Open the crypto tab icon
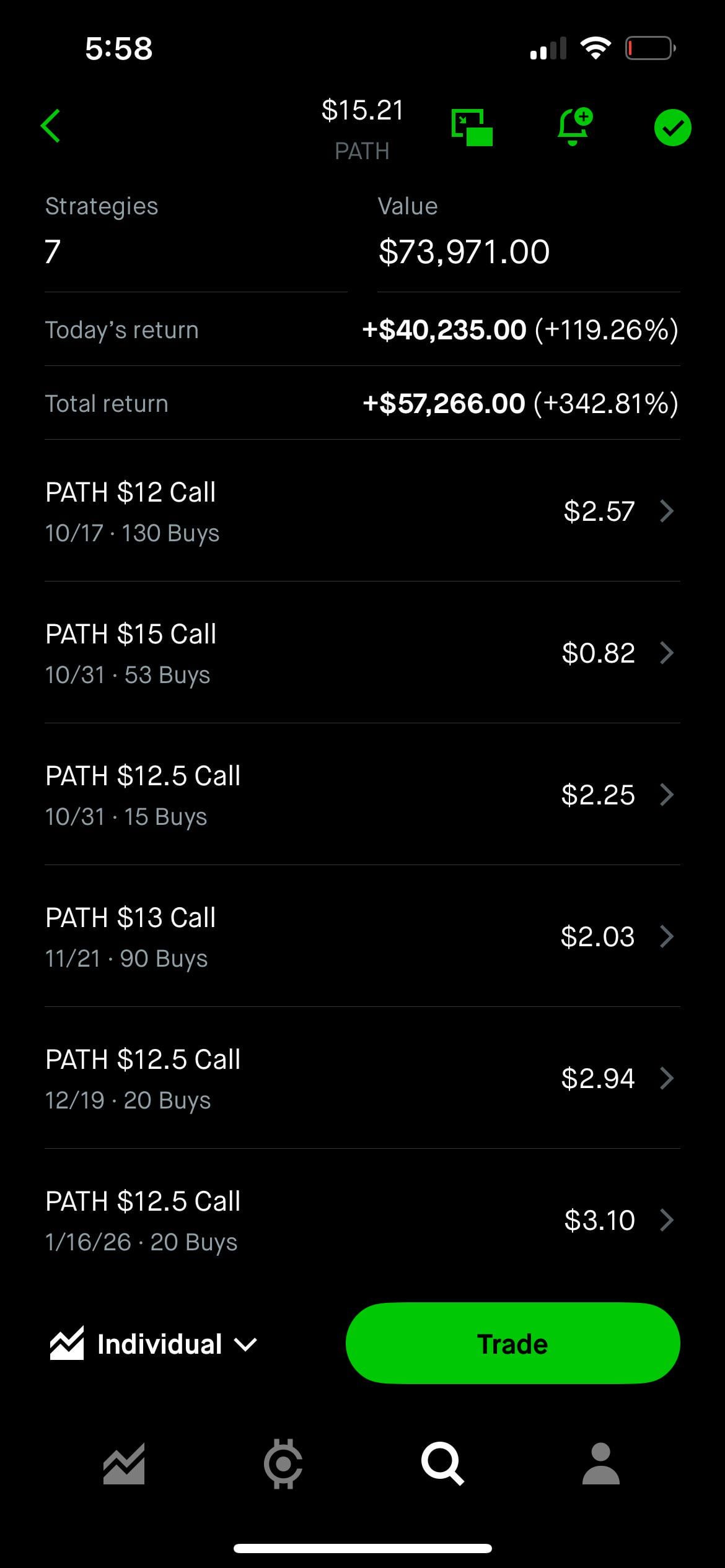Viewport: 725px width, 1568px height. pos(283,1464)
